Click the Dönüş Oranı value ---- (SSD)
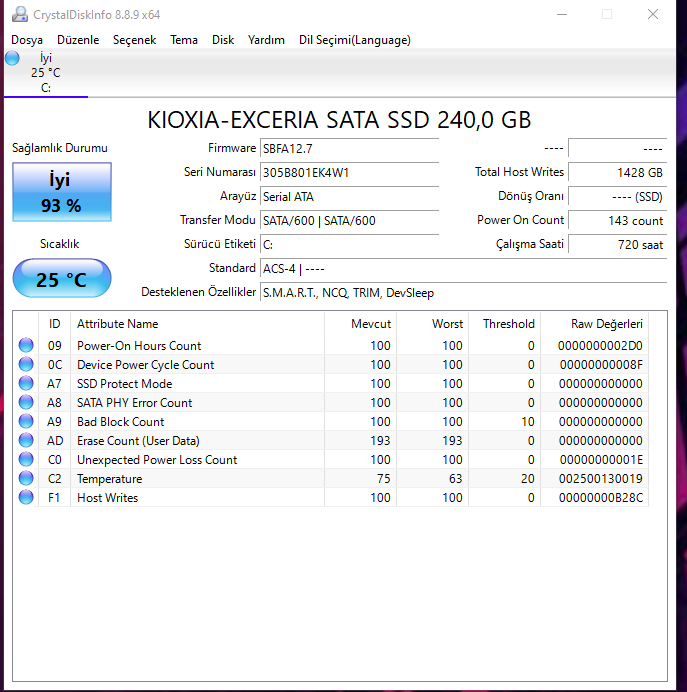Viewport: 687px width, 692px height. (617, 196)
